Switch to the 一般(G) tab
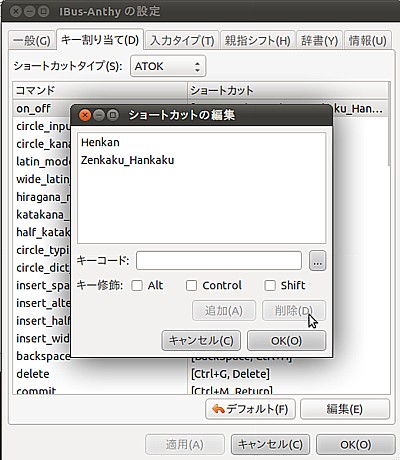 32,41
